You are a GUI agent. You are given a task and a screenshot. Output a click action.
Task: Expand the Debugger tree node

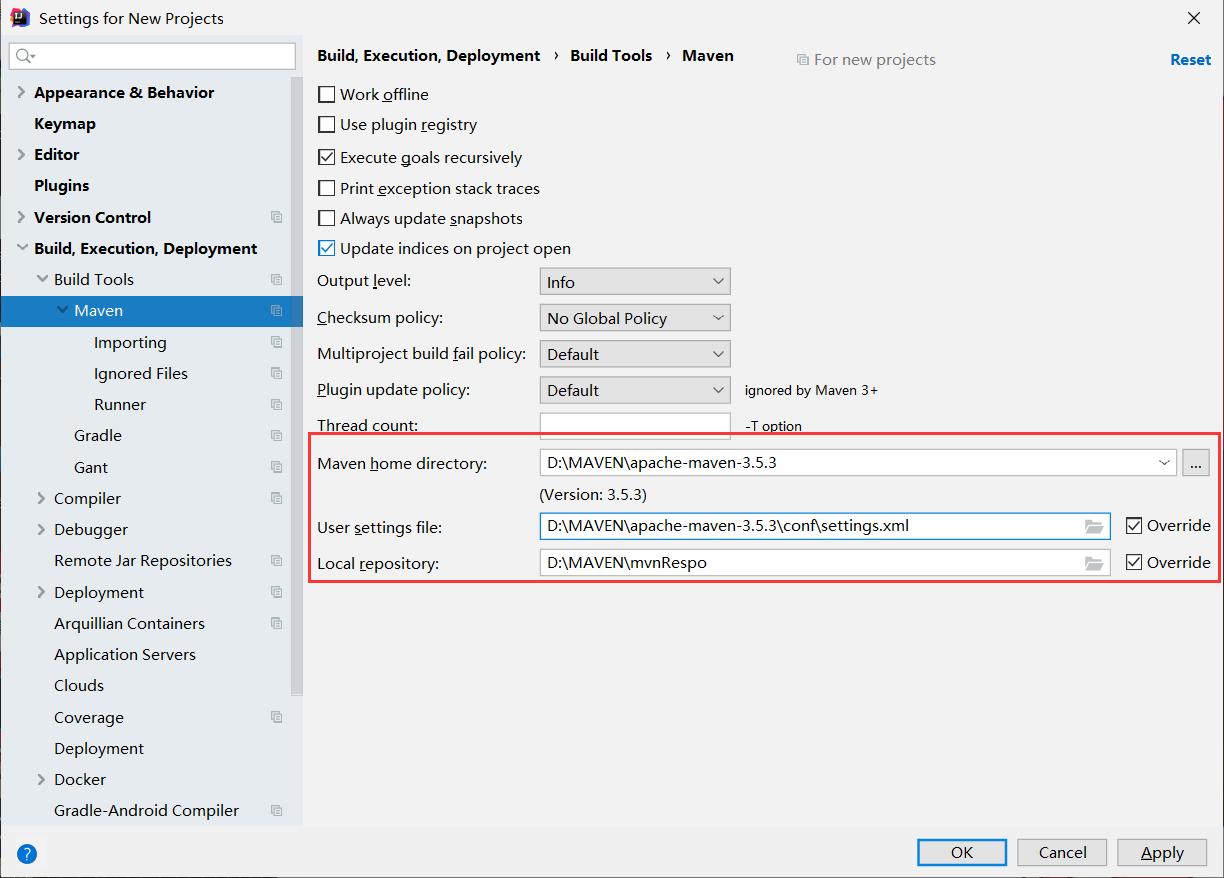point(41,529)
